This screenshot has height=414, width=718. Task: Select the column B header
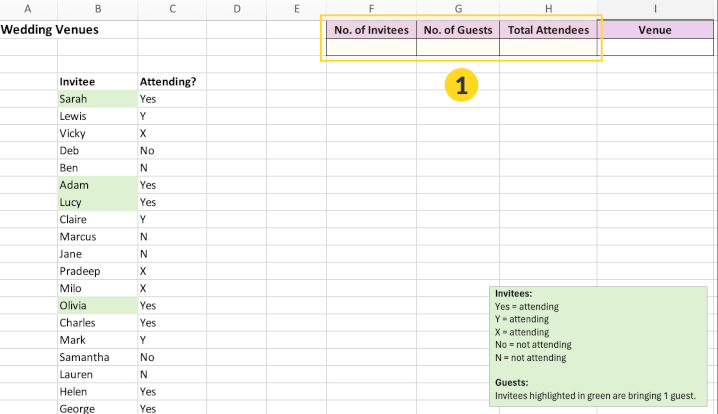click(97, 8)
